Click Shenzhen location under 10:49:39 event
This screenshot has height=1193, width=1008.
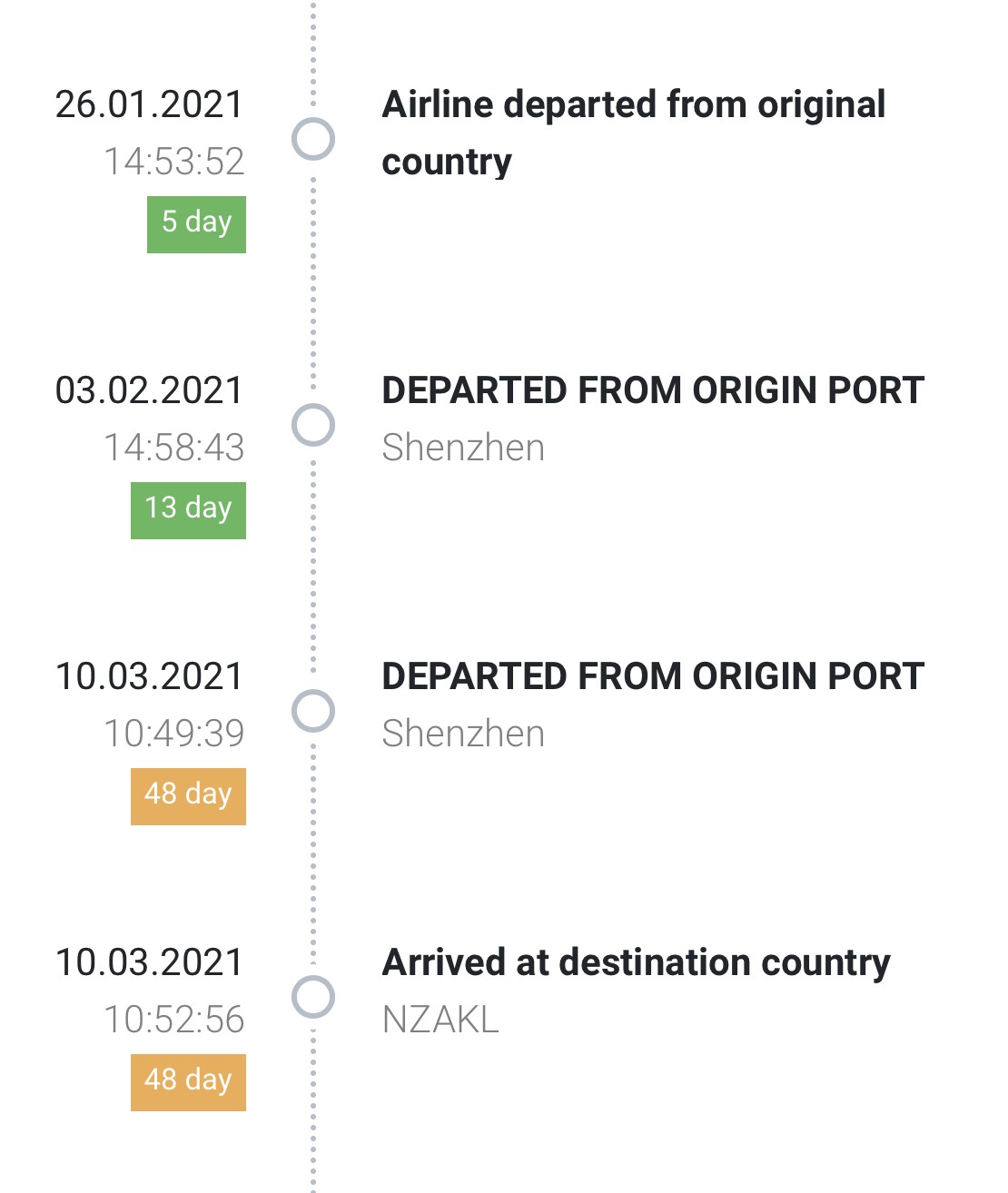pyautogui.click(x=463, y=734)
